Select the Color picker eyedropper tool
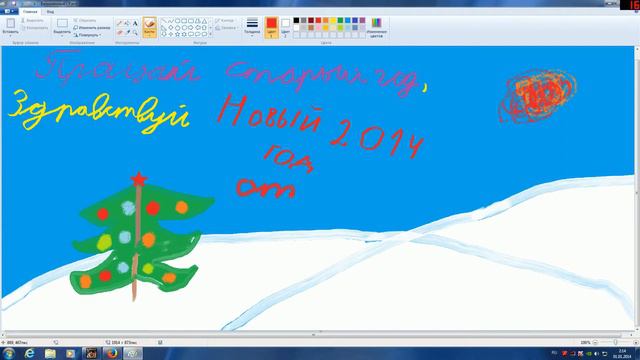Screen dimensions: 640x360 click(x=127, y=32)
